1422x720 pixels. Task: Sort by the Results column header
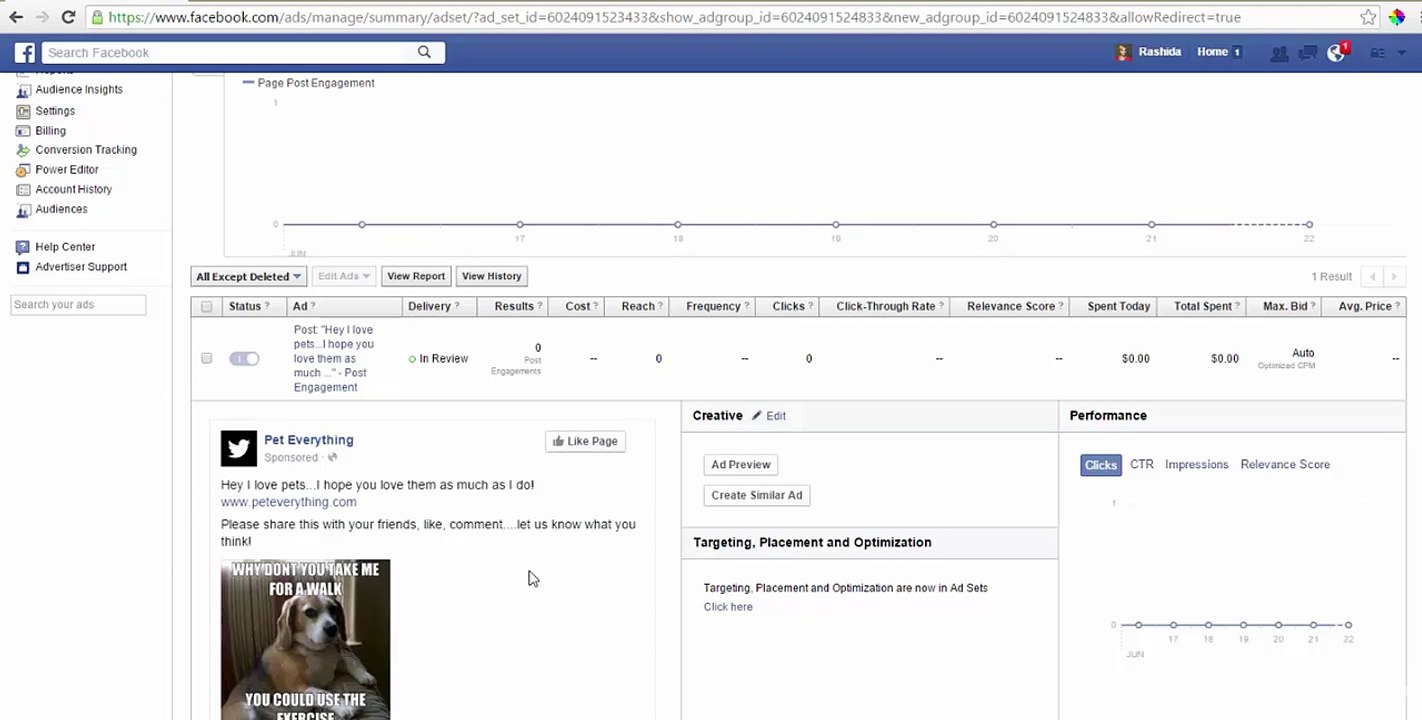point(513,307)
